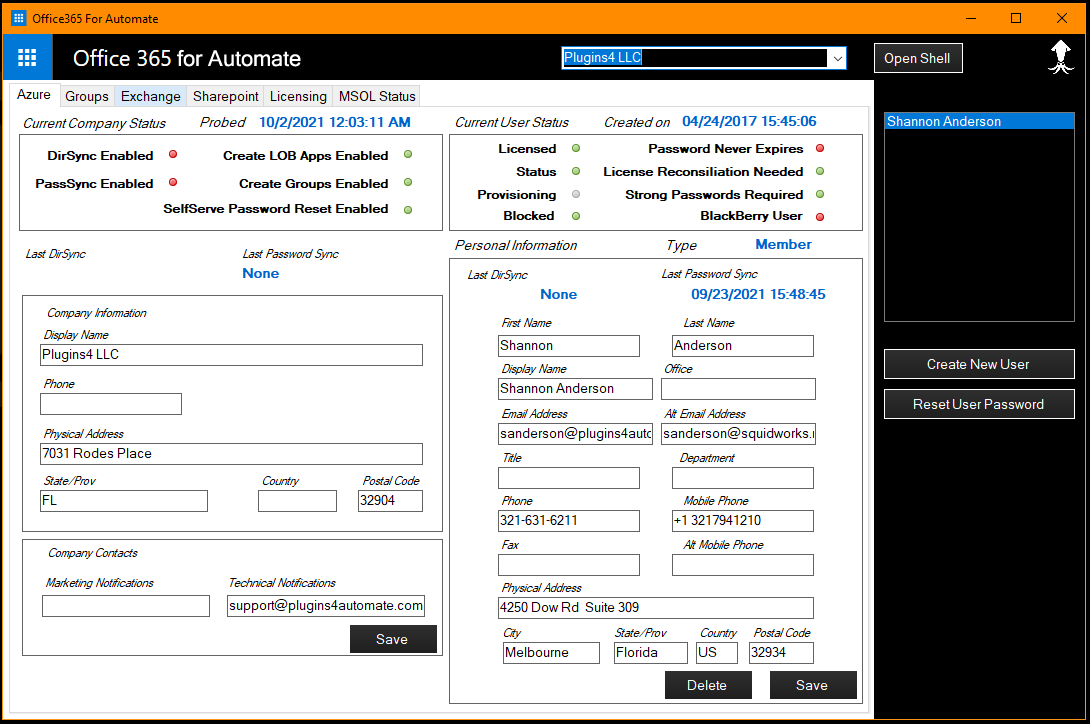The width and height of the screenshot is (1090, 724).
Task: Click Strong Passwords Required indicator
Action: tap(820, 194)
